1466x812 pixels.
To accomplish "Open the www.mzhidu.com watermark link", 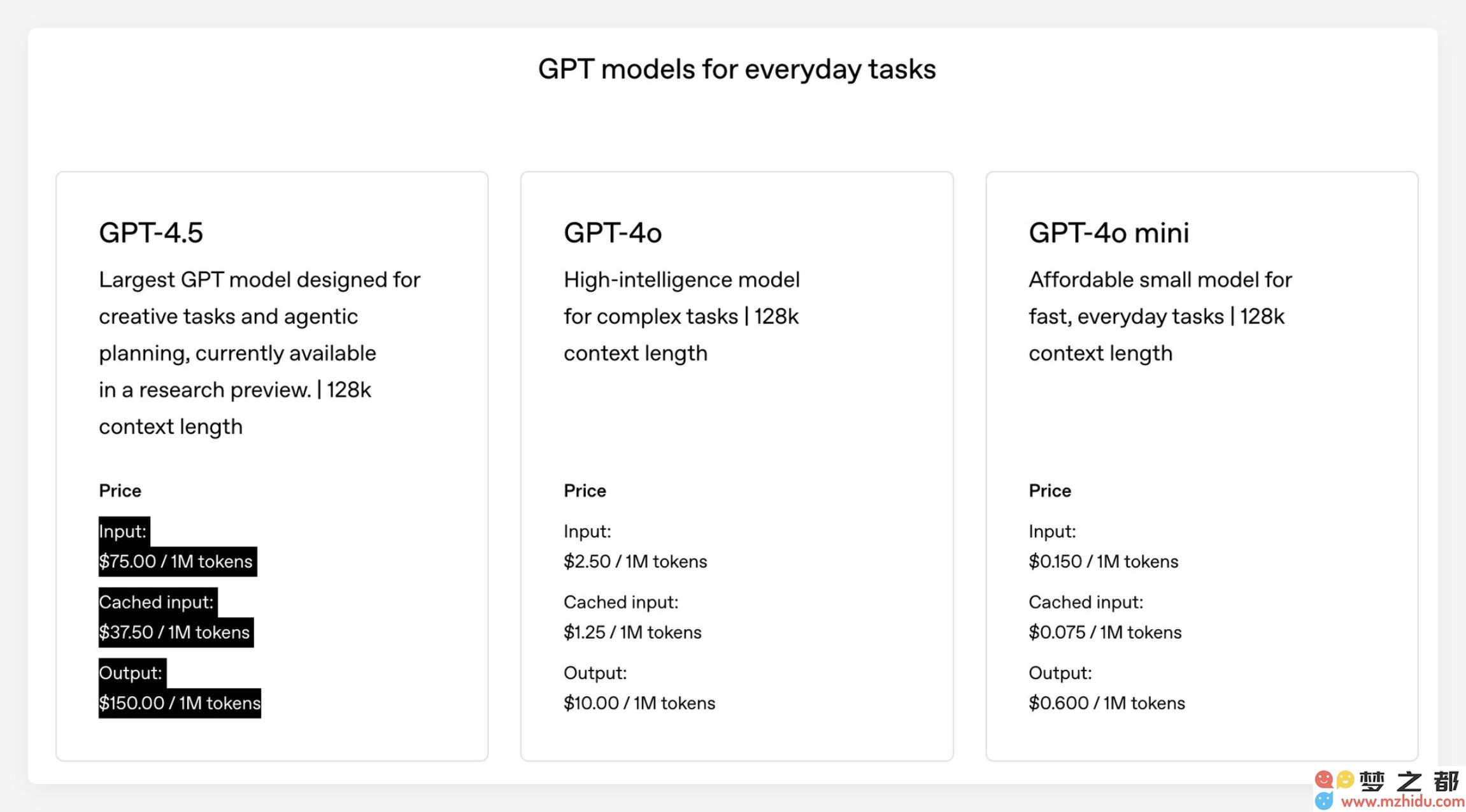I will coord(1403,801).
